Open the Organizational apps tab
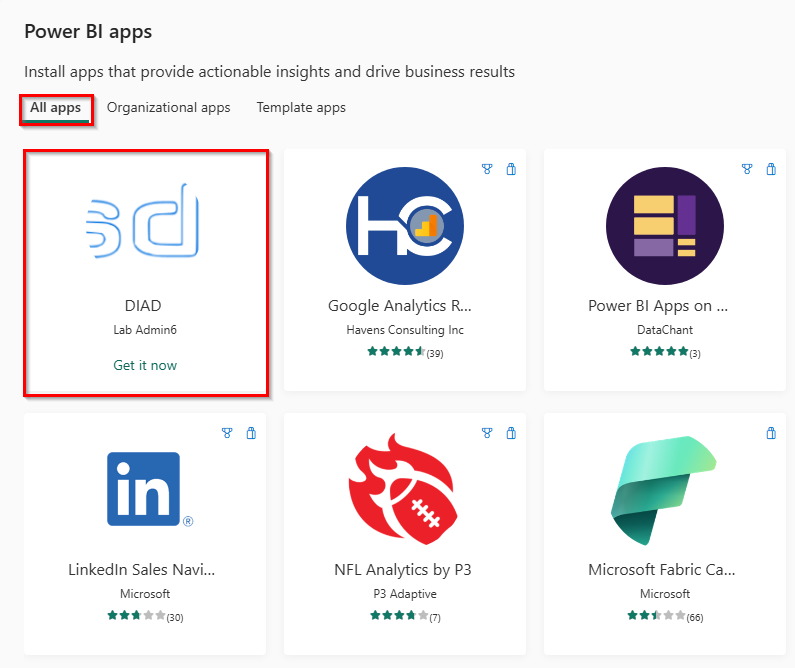Screen dimensions: 795x668 tap(168, 108)
